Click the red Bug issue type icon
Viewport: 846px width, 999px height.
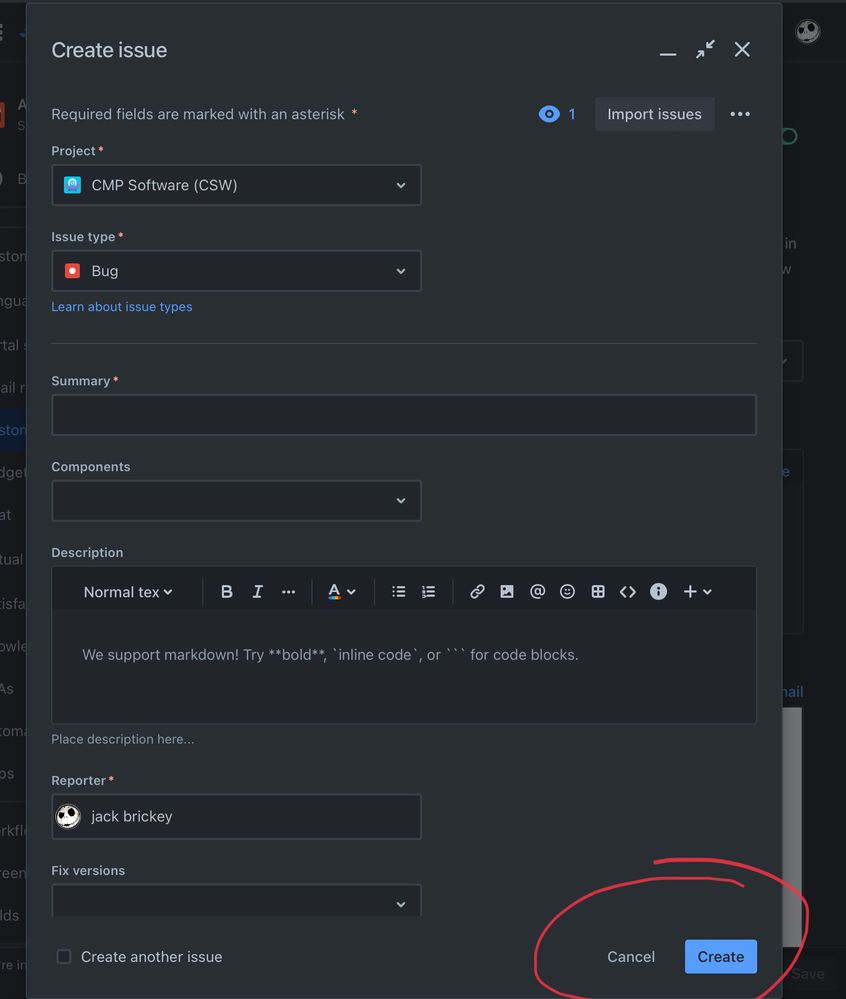point(73,271)
